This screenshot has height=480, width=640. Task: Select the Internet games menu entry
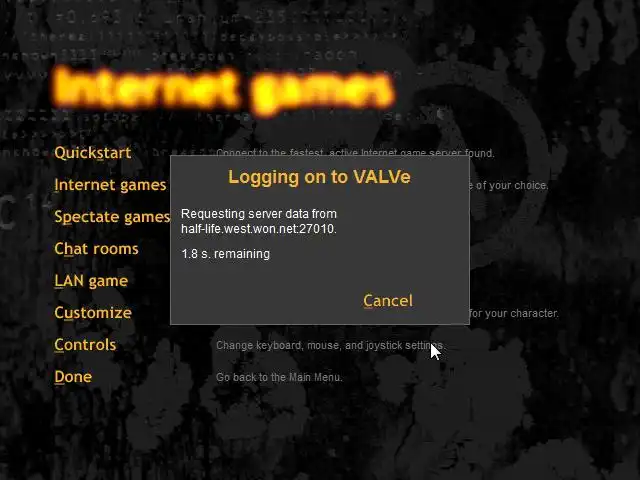110,185
